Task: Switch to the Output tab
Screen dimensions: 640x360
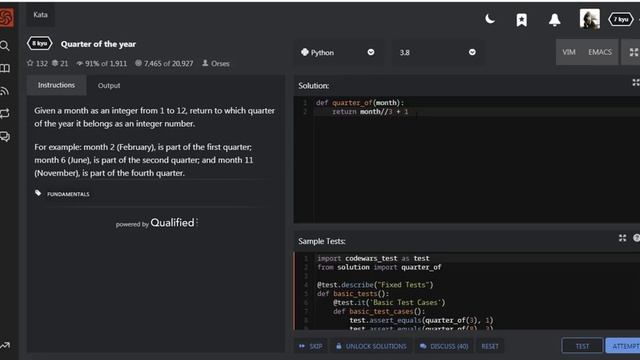Action: (109, 85)
